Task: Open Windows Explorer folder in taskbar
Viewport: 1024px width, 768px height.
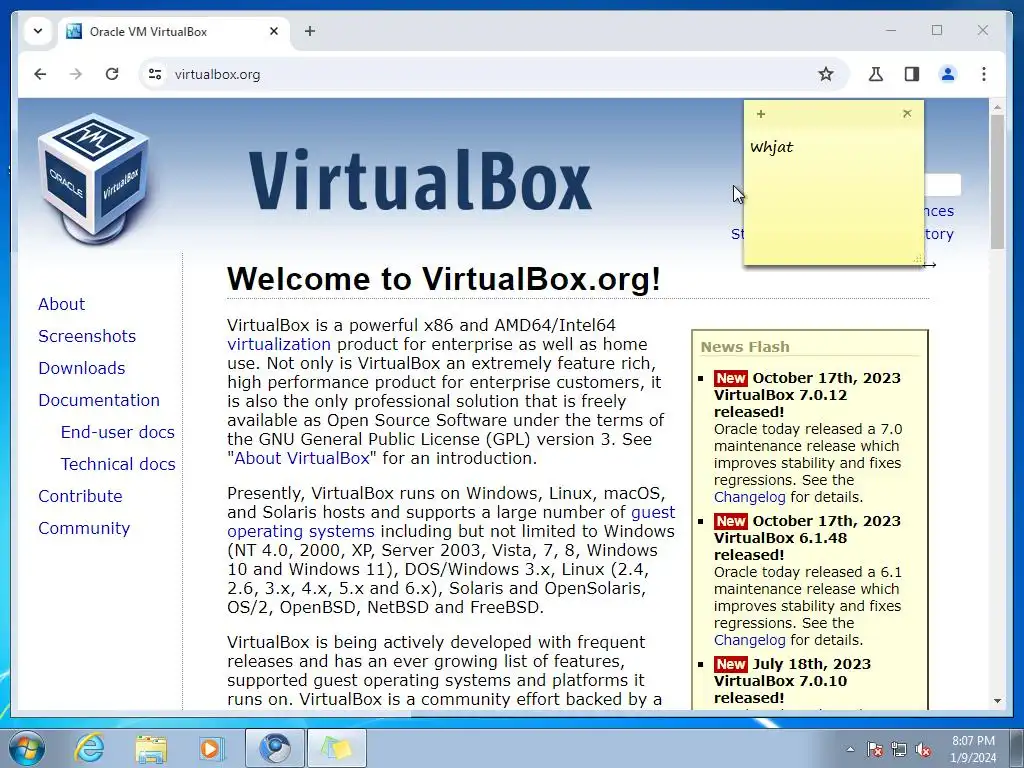Action: (x=151, y=748)
